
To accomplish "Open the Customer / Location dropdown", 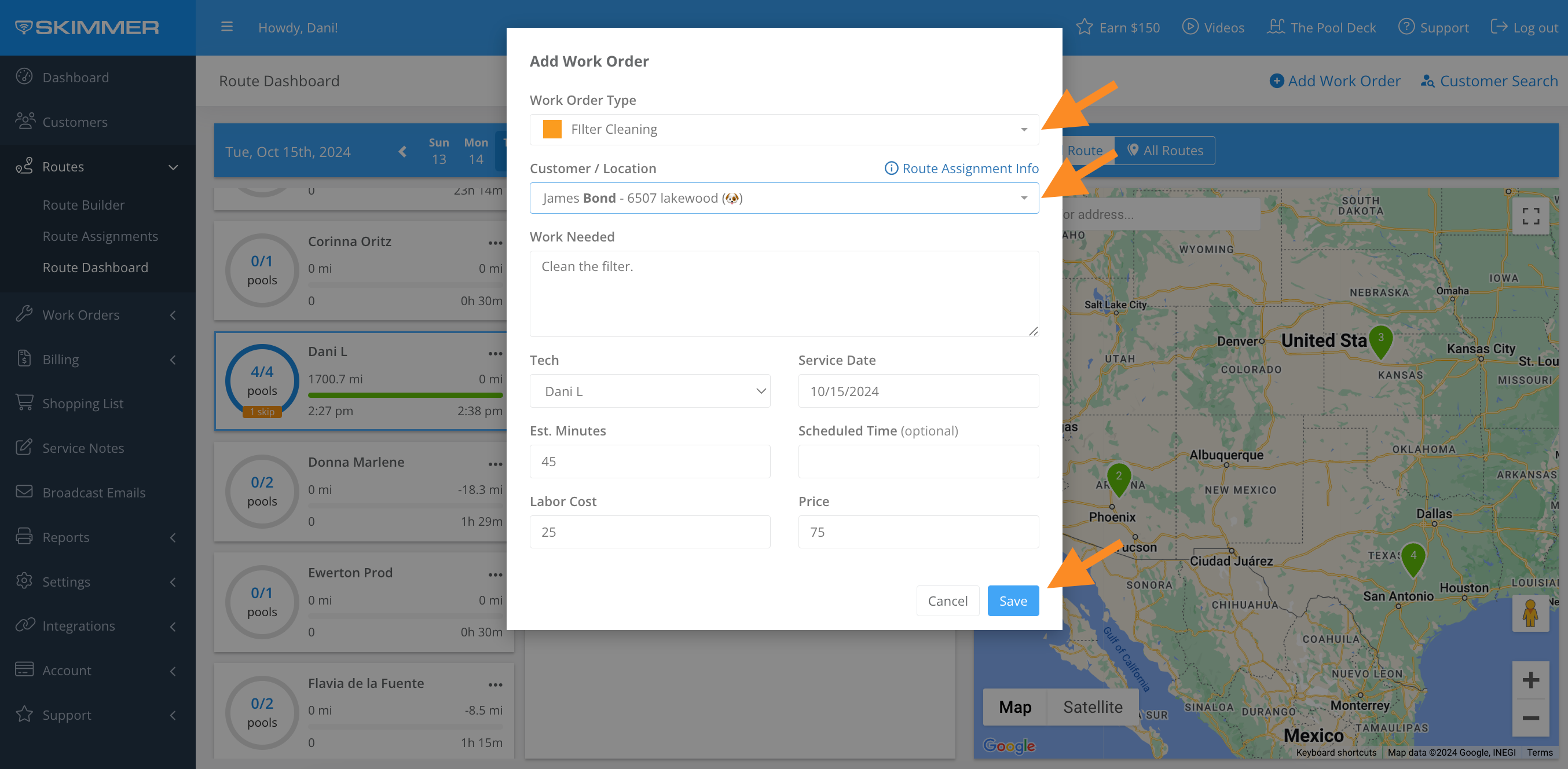I will (x=784, y=198).
